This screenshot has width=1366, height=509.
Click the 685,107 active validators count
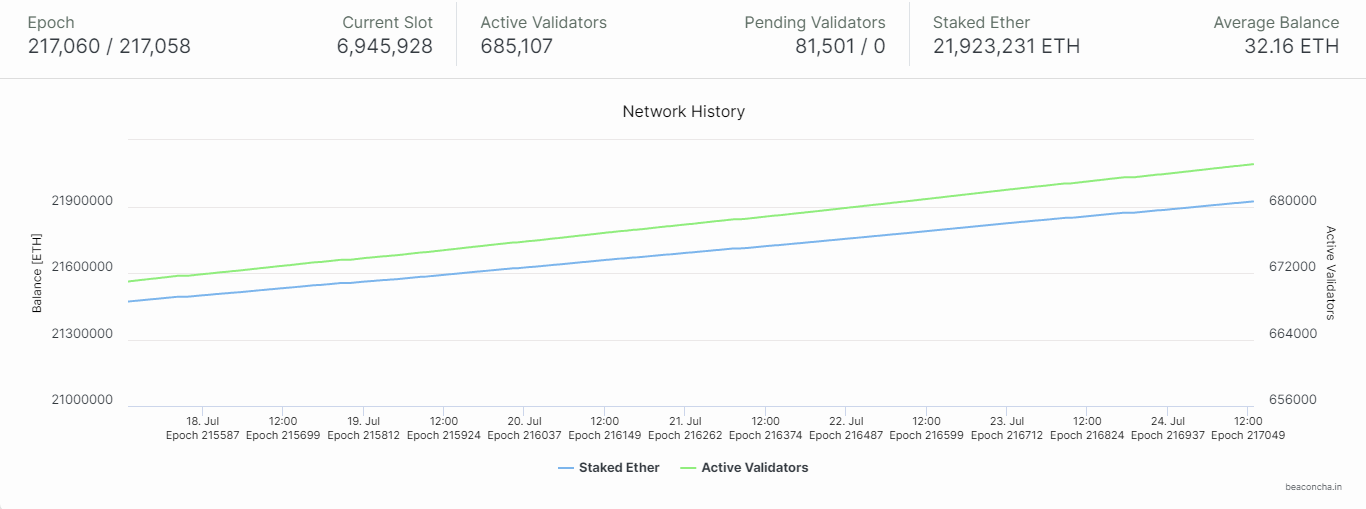[517, 46]
